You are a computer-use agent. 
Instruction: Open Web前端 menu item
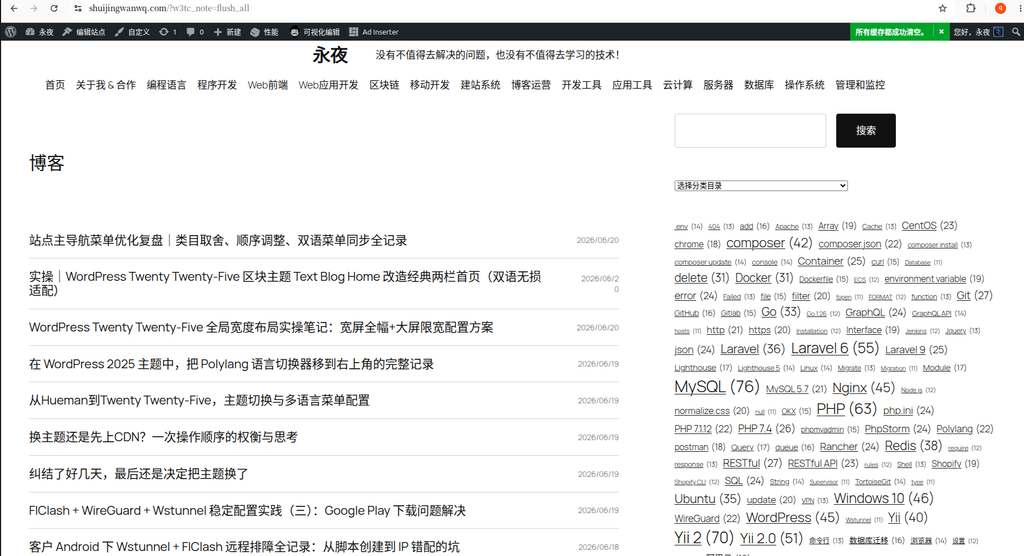pyautogui.click(x=268, y=85)
